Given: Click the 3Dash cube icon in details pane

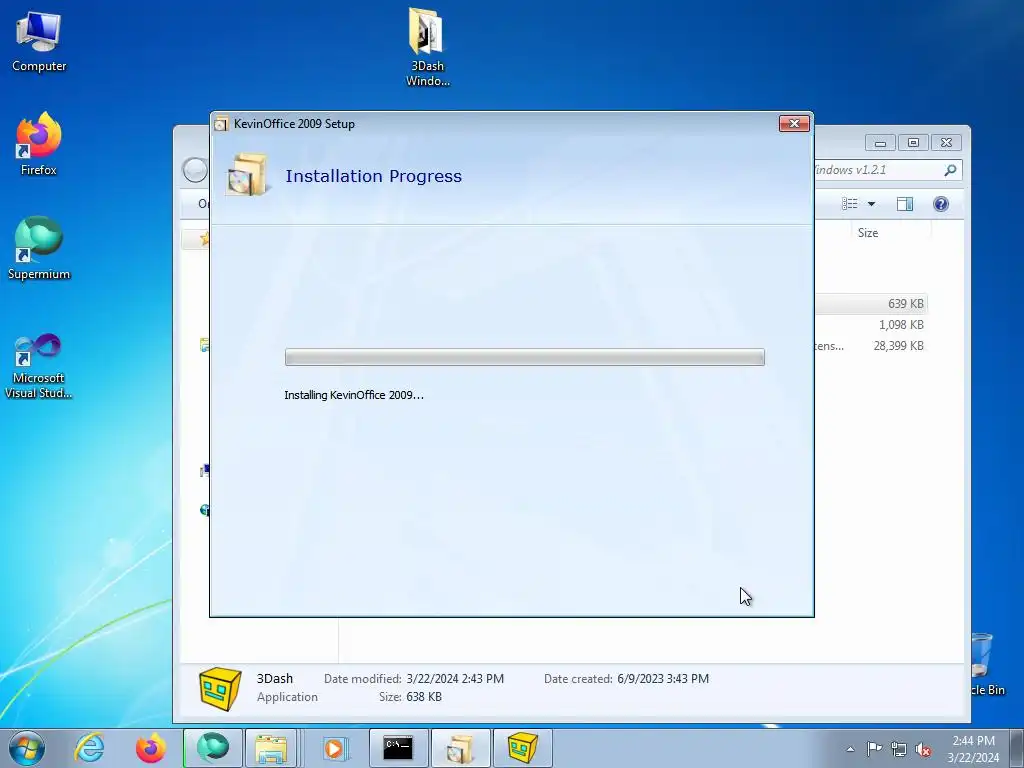Looking at the screenshot, I should point(220,688).
